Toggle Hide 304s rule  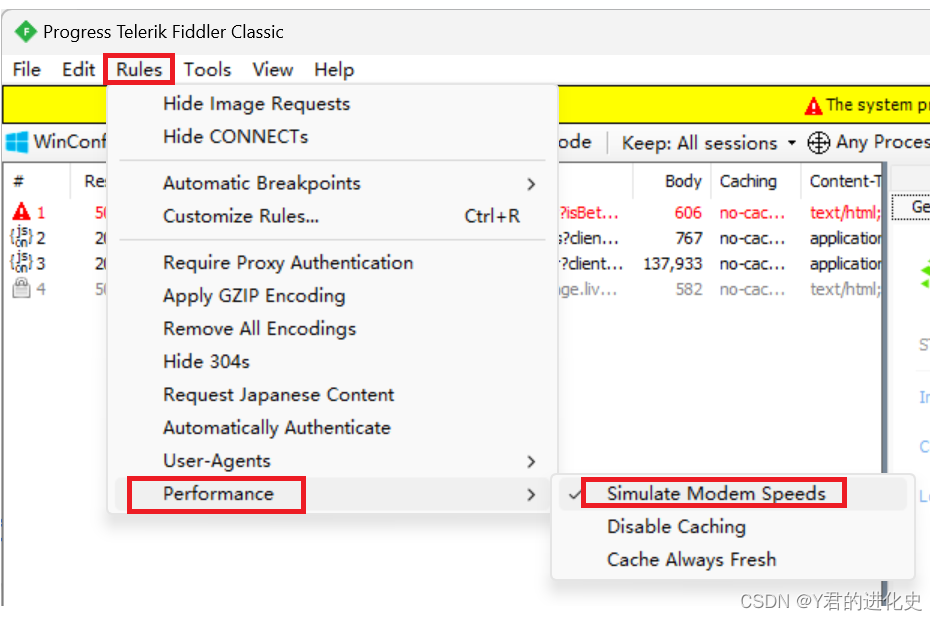pyautogui.click(x=332, y=362)
